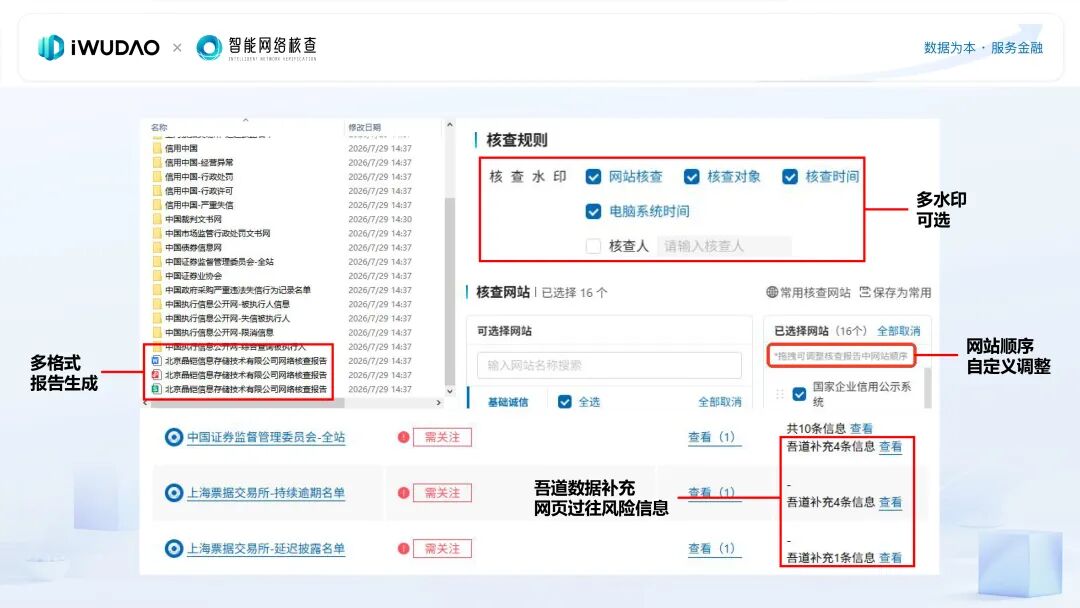Click the circle icon beside 上海票据交易所-持续逾期名单
Screen dimensions: 1080x608
[174, 492]
